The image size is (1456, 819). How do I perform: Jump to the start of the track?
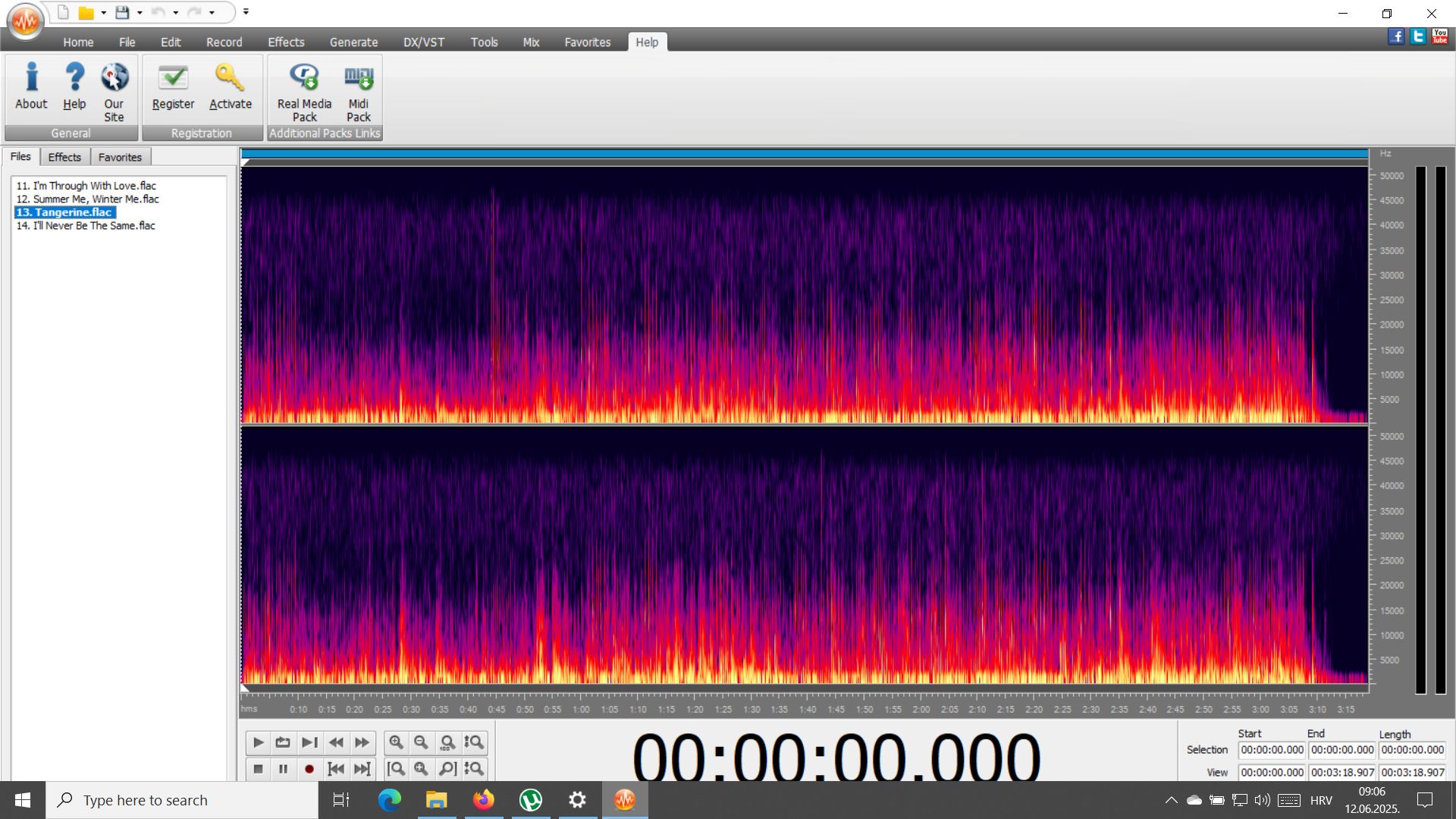click(x=336, y=769)
